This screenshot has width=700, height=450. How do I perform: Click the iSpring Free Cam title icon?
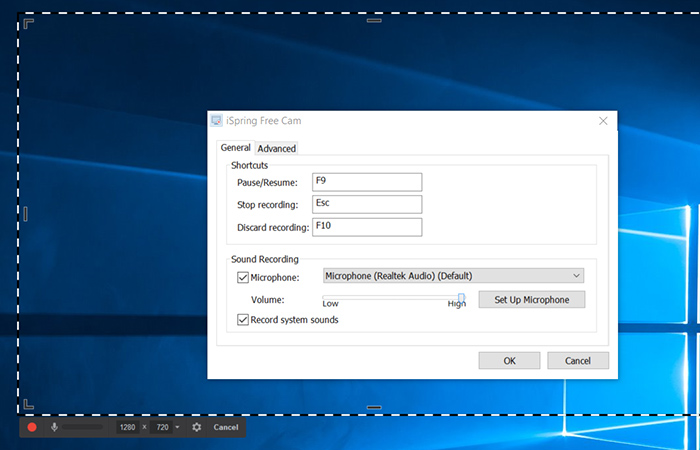click(216, 121)
